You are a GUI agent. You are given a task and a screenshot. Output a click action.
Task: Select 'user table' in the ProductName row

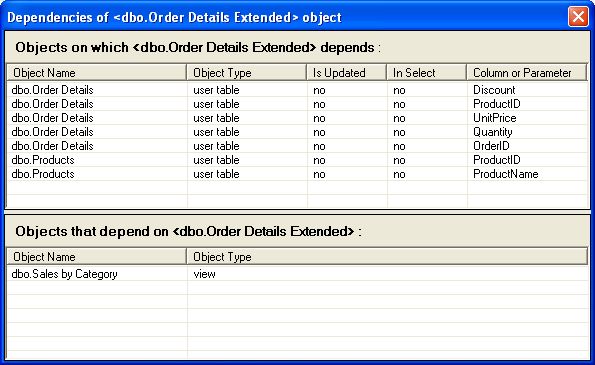216,174
